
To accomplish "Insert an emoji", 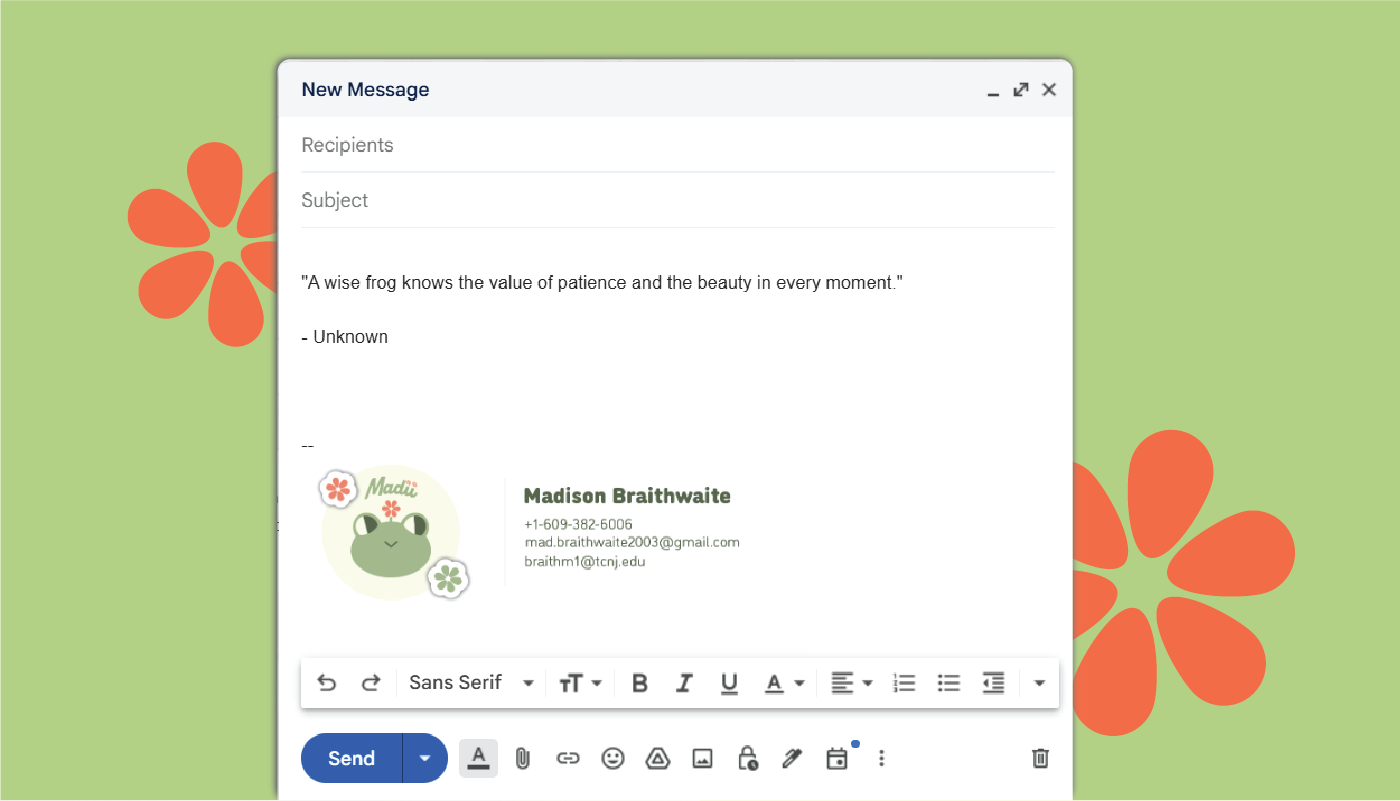I will pyautogui.click(x=613, y=758).
